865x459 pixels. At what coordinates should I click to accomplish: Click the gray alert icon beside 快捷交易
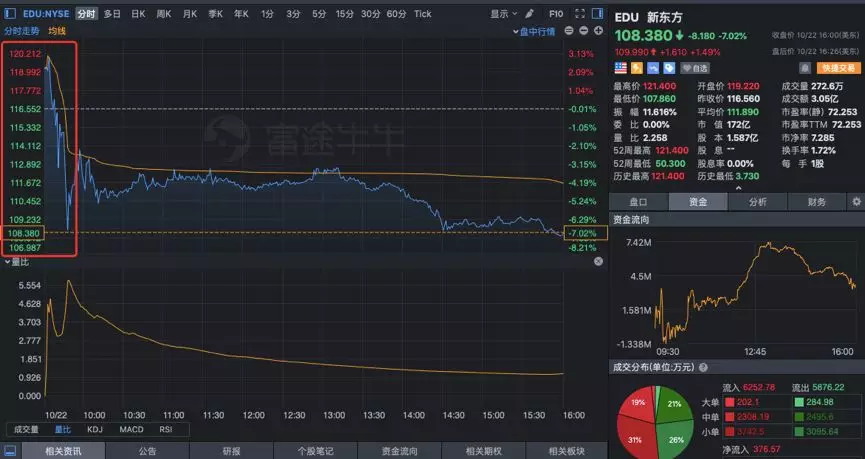[805, 68]
